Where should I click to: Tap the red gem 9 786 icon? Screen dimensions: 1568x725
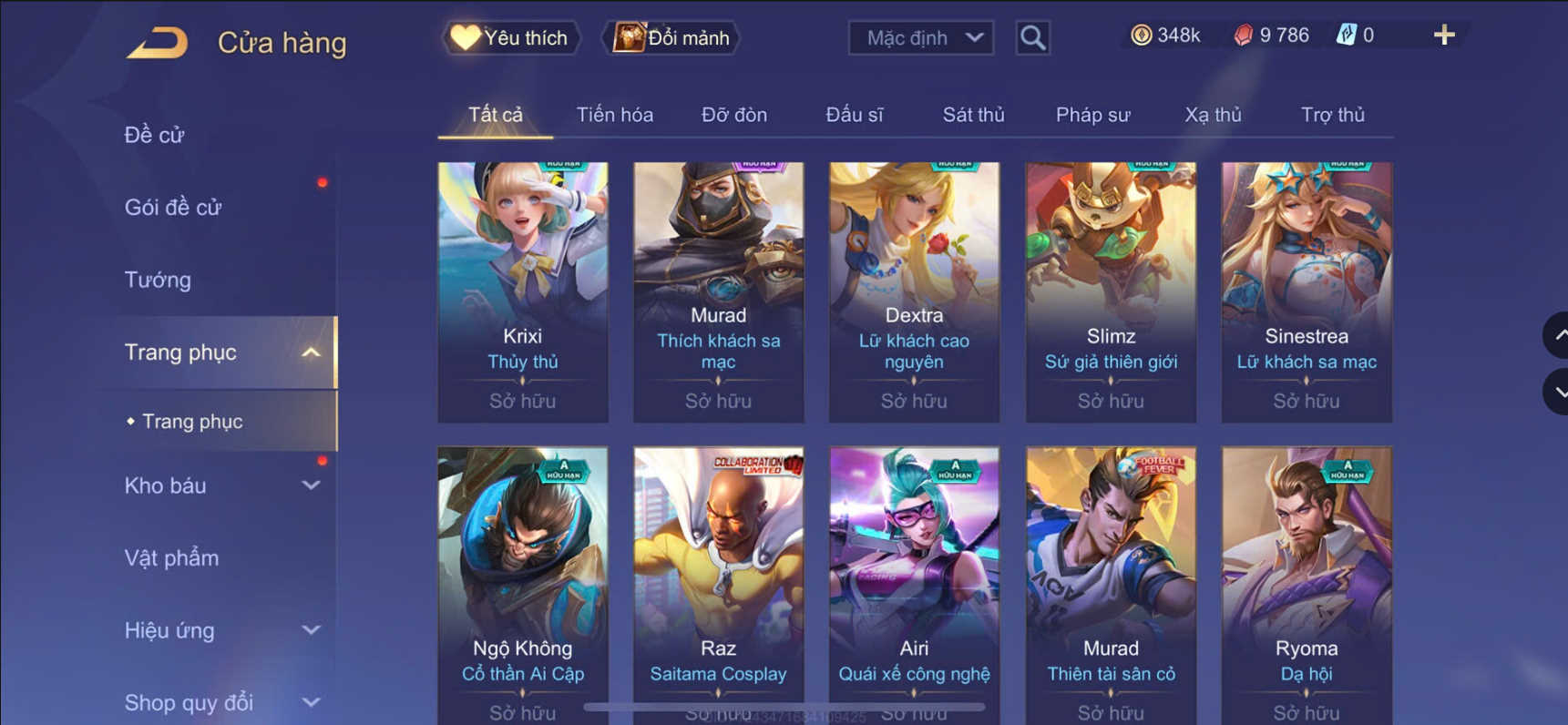point(1243,36)
